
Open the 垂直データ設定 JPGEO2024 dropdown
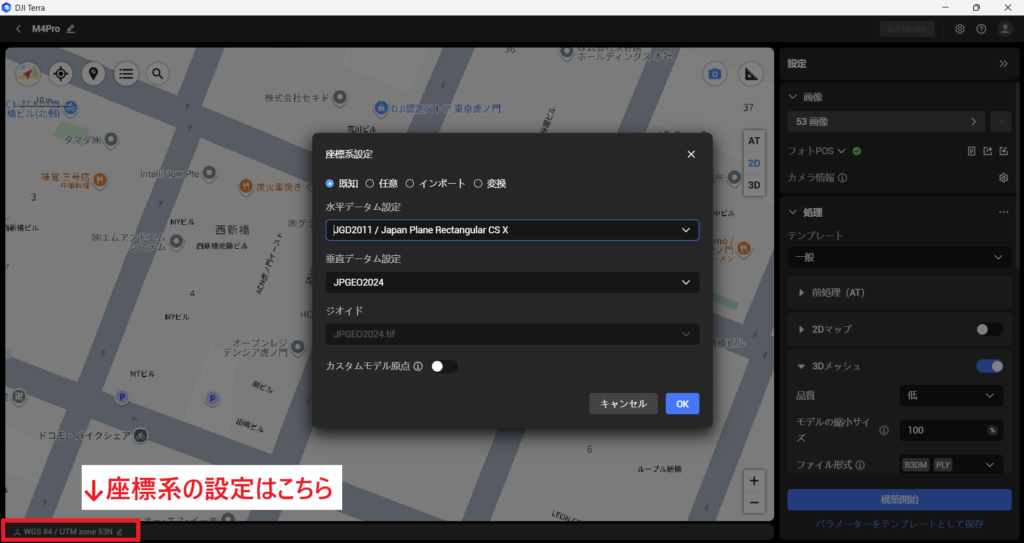point(512,282)
